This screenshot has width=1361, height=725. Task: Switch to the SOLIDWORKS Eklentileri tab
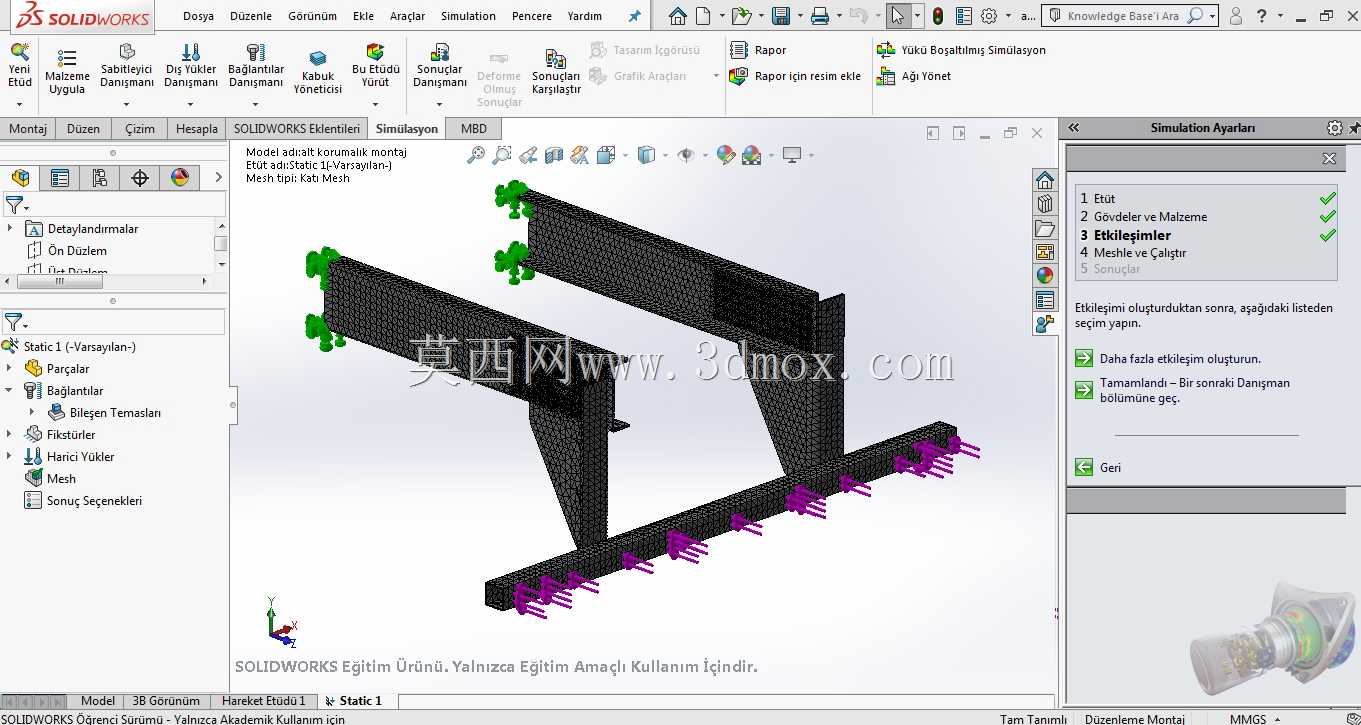point(296,129)
